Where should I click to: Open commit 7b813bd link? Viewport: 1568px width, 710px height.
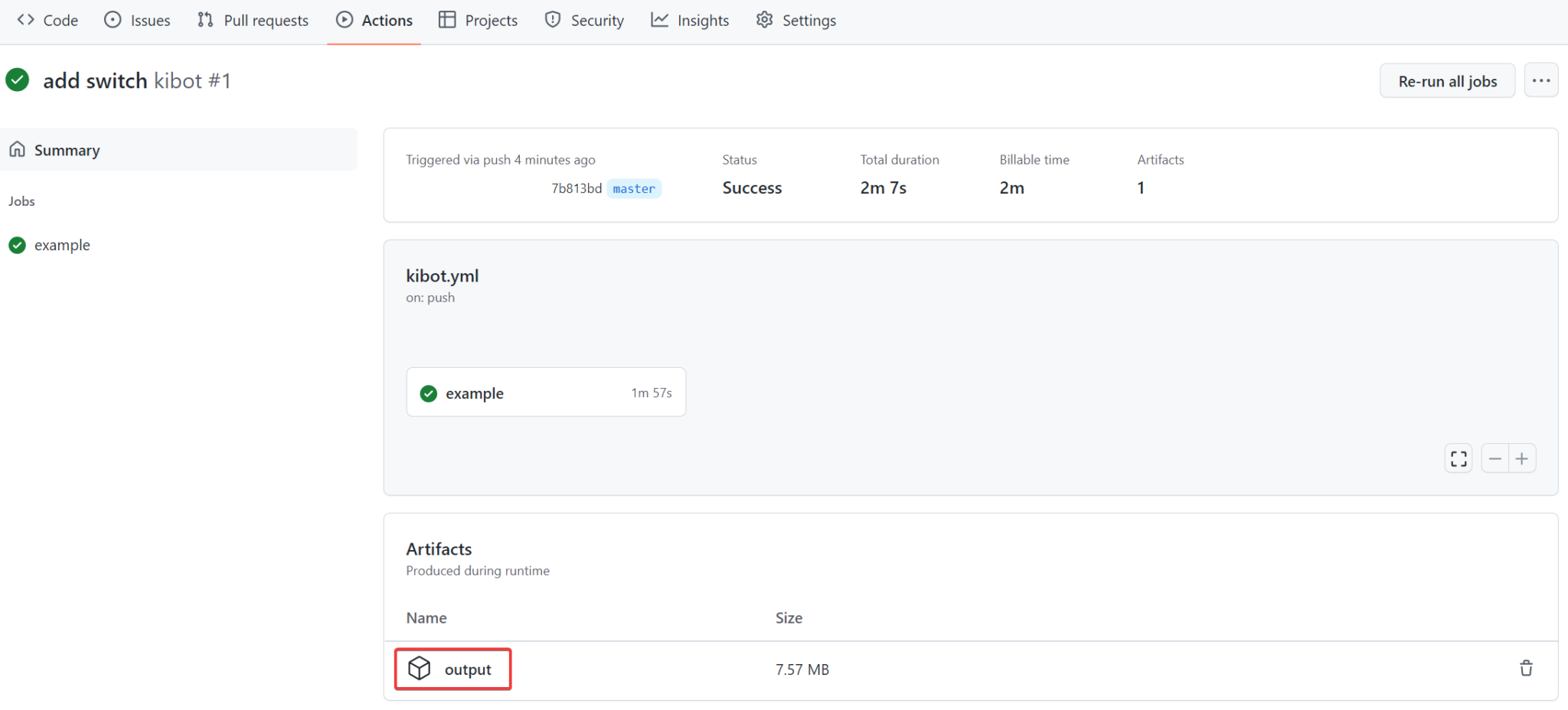point(577,188)
